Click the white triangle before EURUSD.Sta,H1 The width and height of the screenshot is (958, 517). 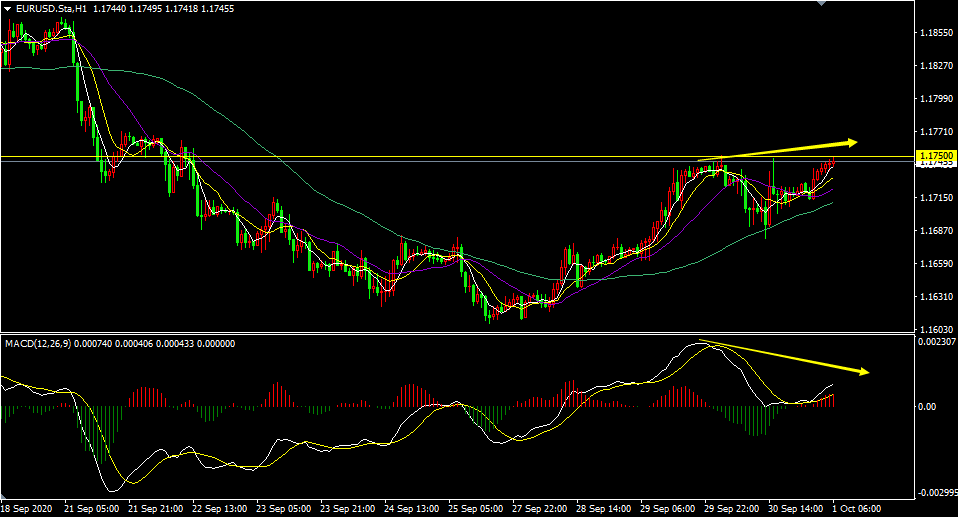pyautogui.click(x=7, y=9)
